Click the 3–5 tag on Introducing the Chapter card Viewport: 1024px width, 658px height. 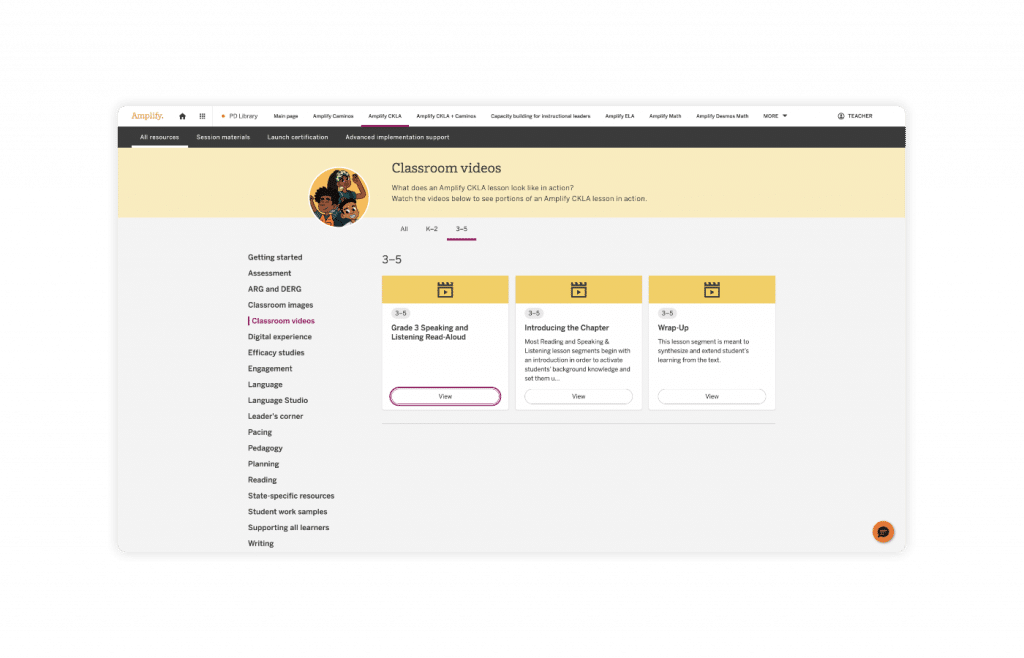(x=534, y=313)
